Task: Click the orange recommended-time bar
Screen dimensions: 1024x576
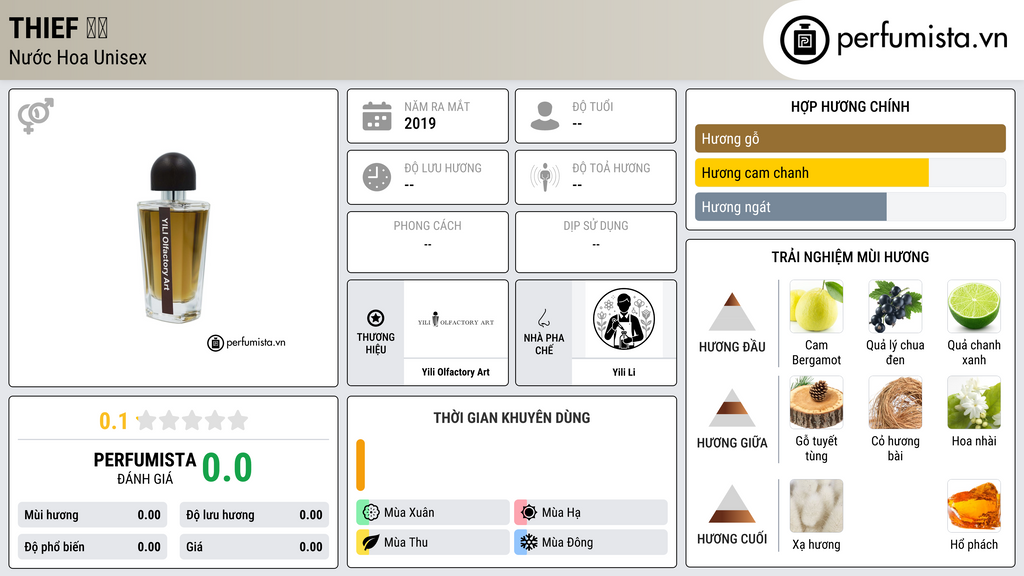Action: (x=360, y=465)
